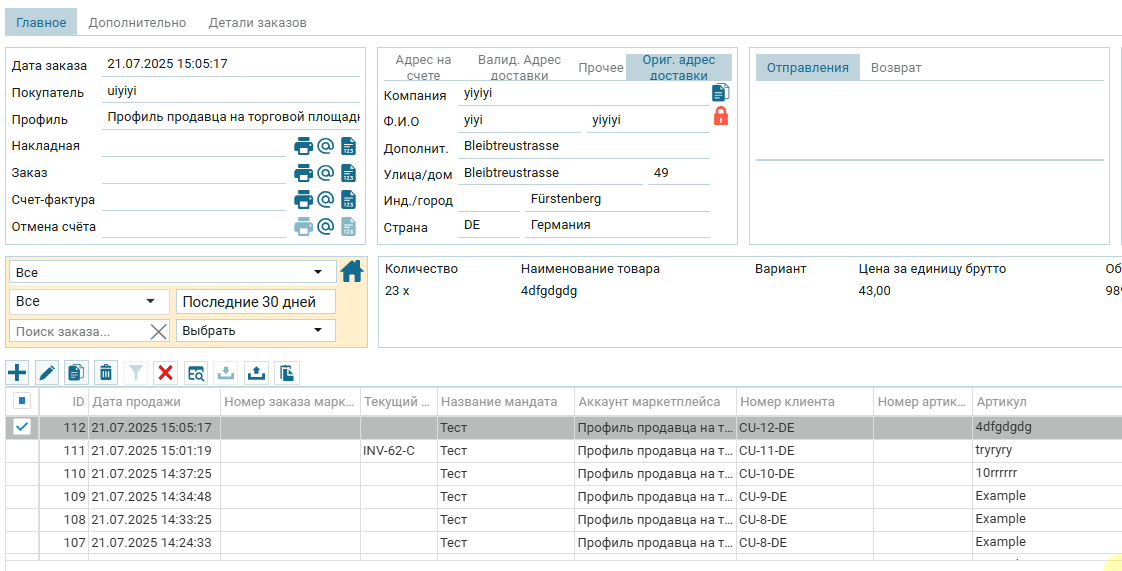Sort by the 'Дата продажи' column header
This screenshot has height=571, width=1122.
[x=136, y=402]
